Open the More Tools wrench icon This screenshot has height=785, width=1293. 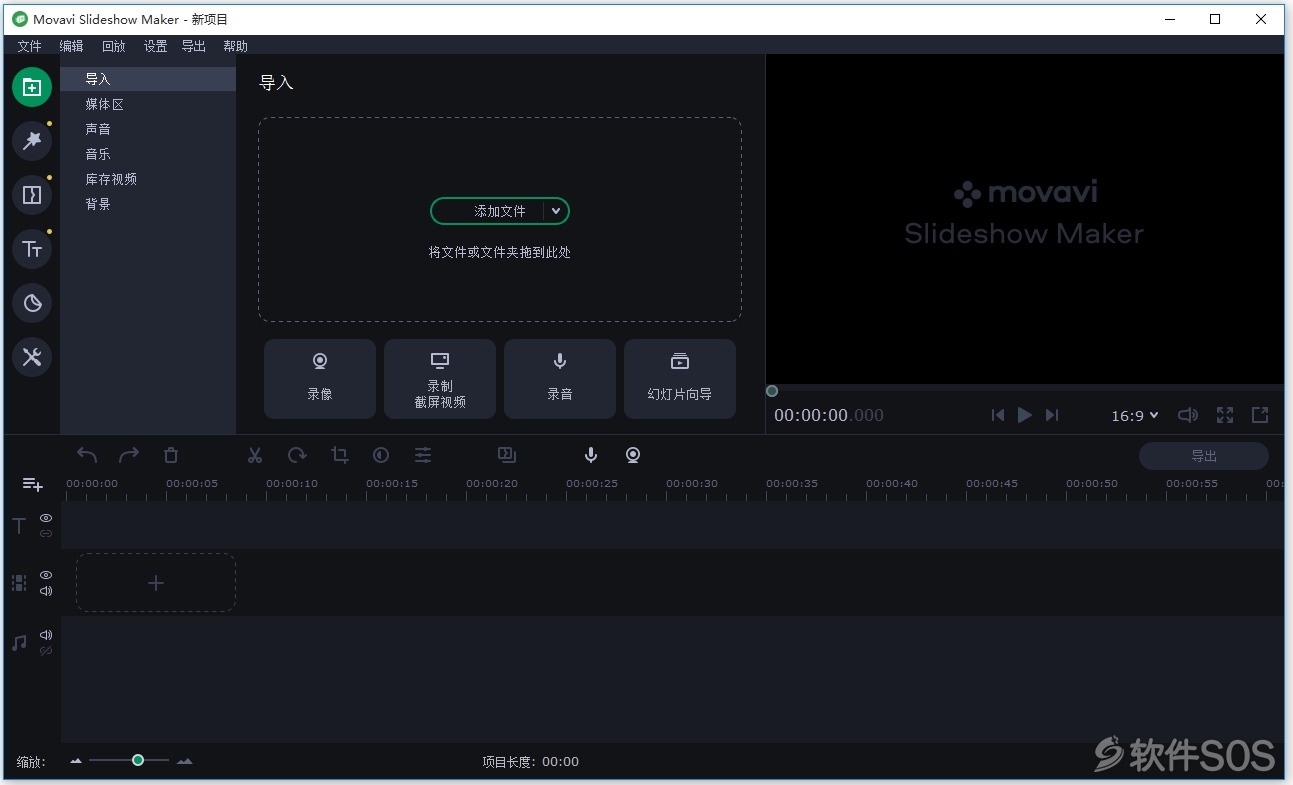[32, 357]
